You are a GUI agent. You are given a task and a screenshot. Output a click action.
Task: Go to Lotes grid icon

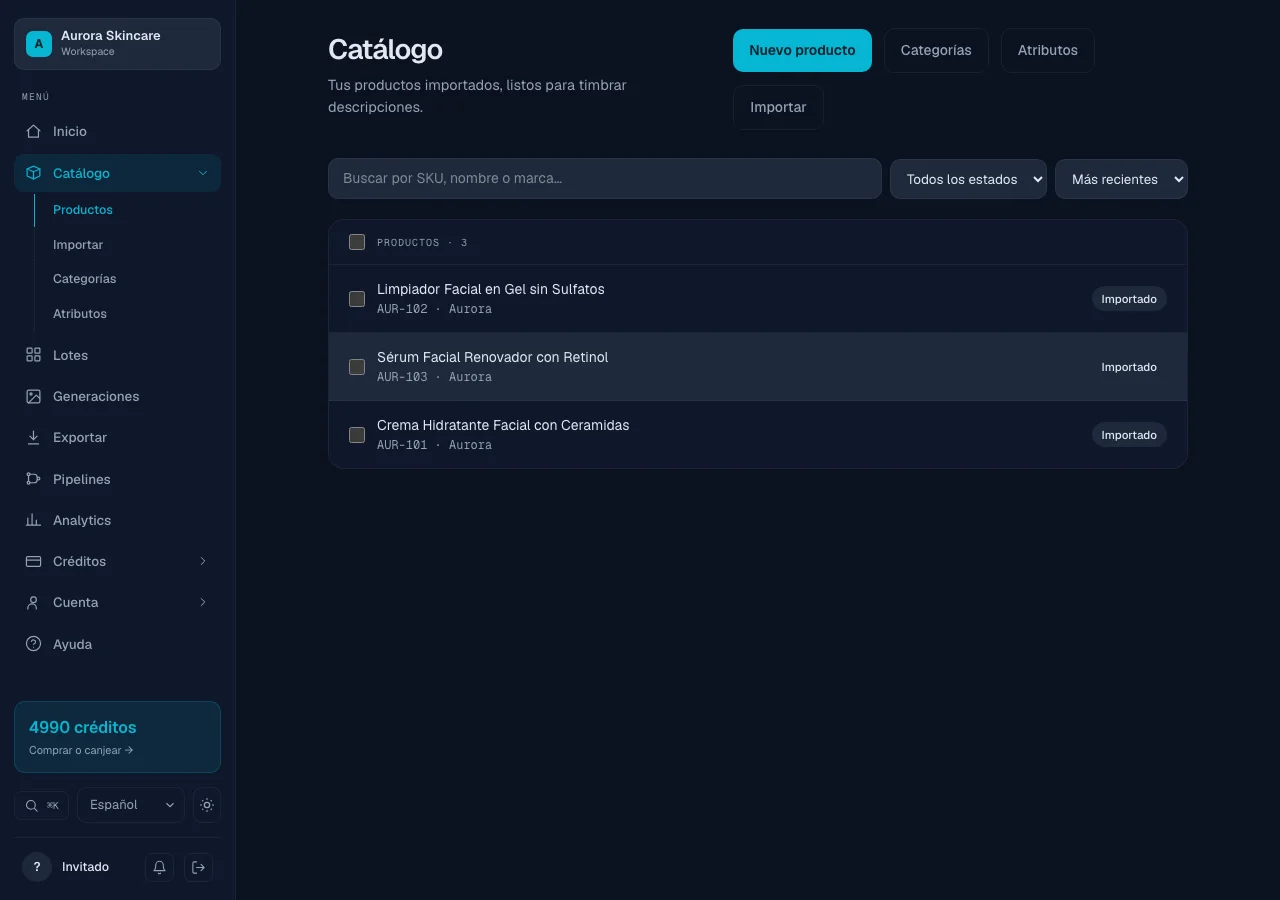tap(33, 355)
